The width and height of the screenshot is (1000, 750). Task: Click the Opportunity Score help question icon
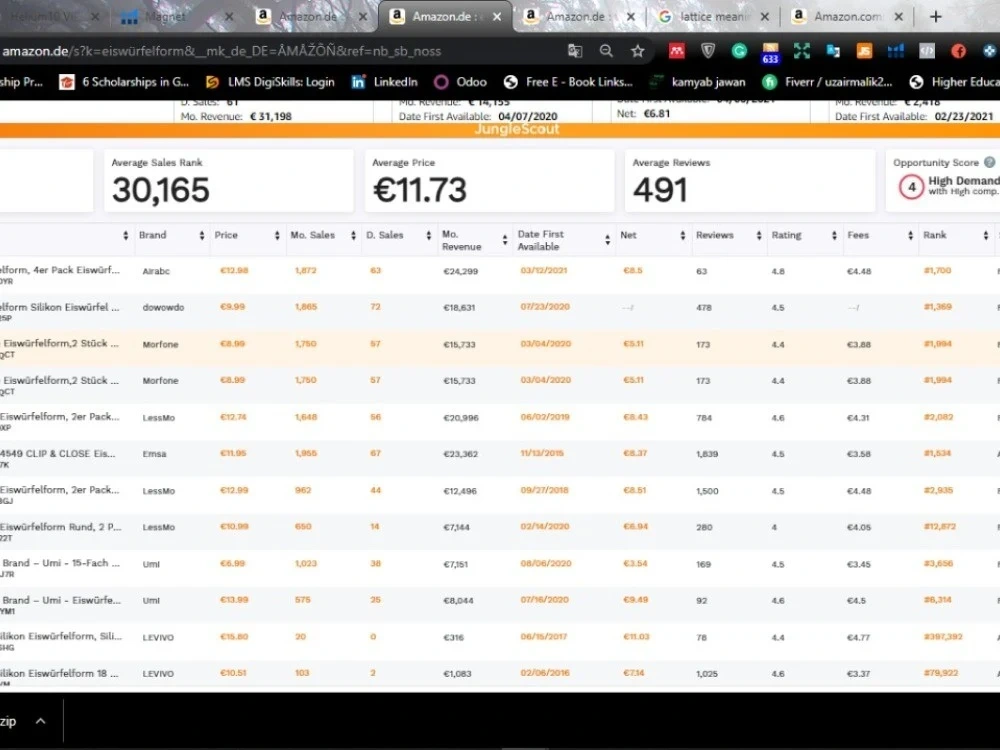click(989, 163)
